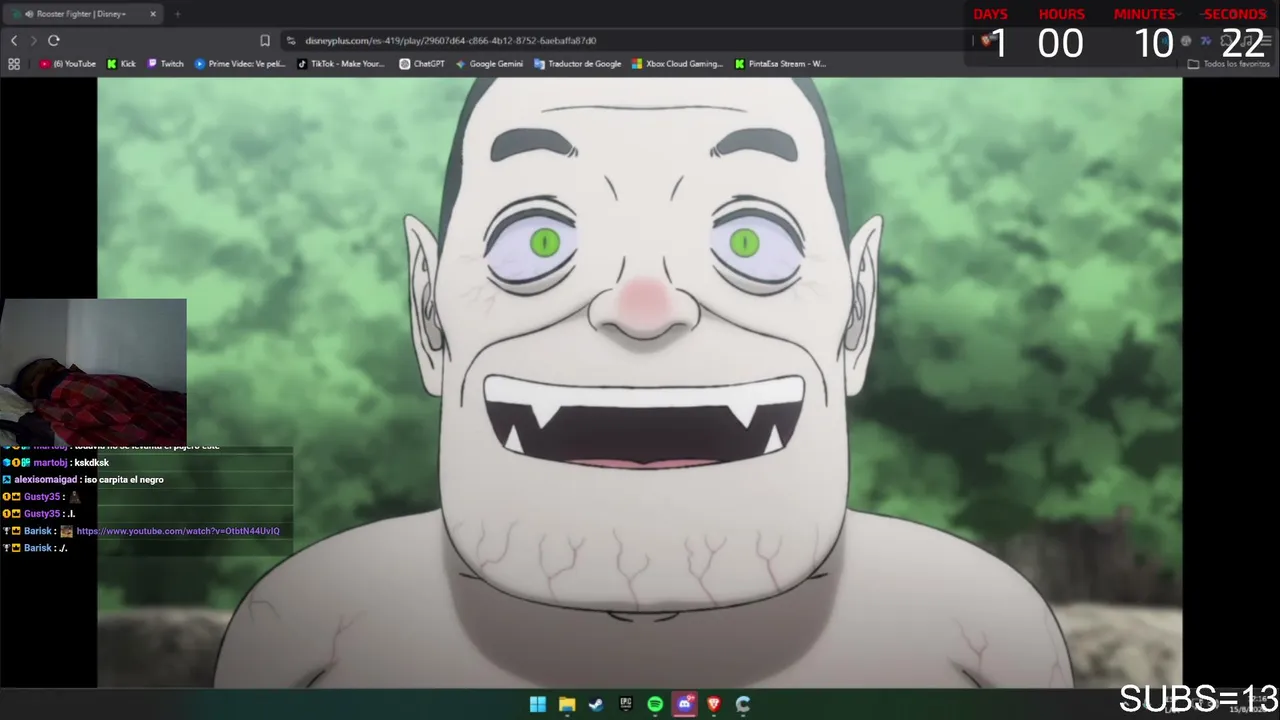Click the chat line 'iso carpita el negro'
The width and height of the screenshot is (1280, 720).
coord(124,480)
